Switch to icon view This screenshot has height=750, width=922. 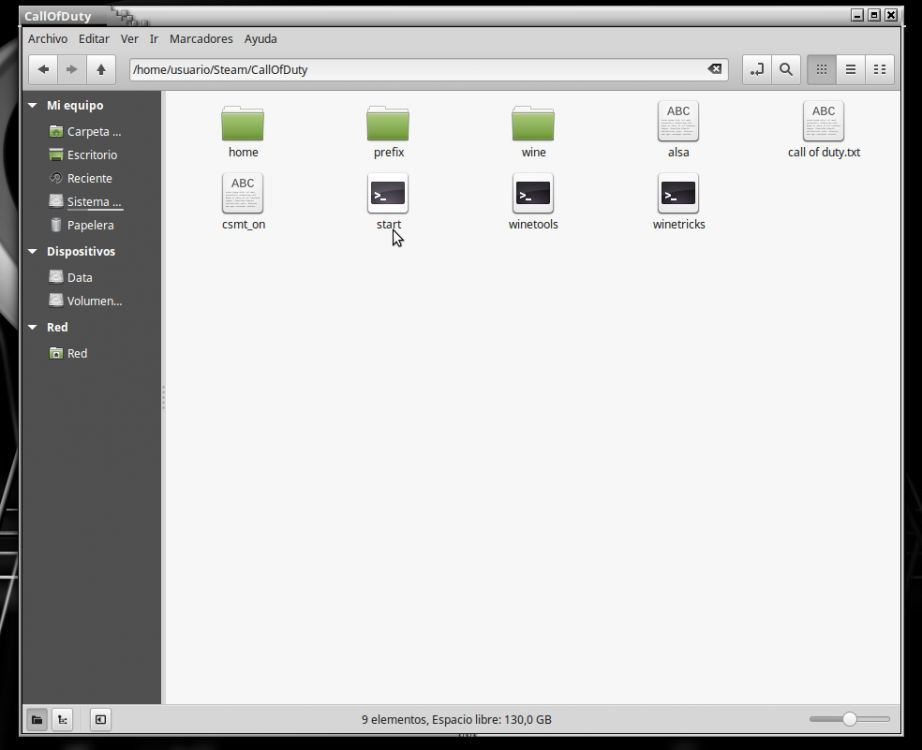(821, 69)
